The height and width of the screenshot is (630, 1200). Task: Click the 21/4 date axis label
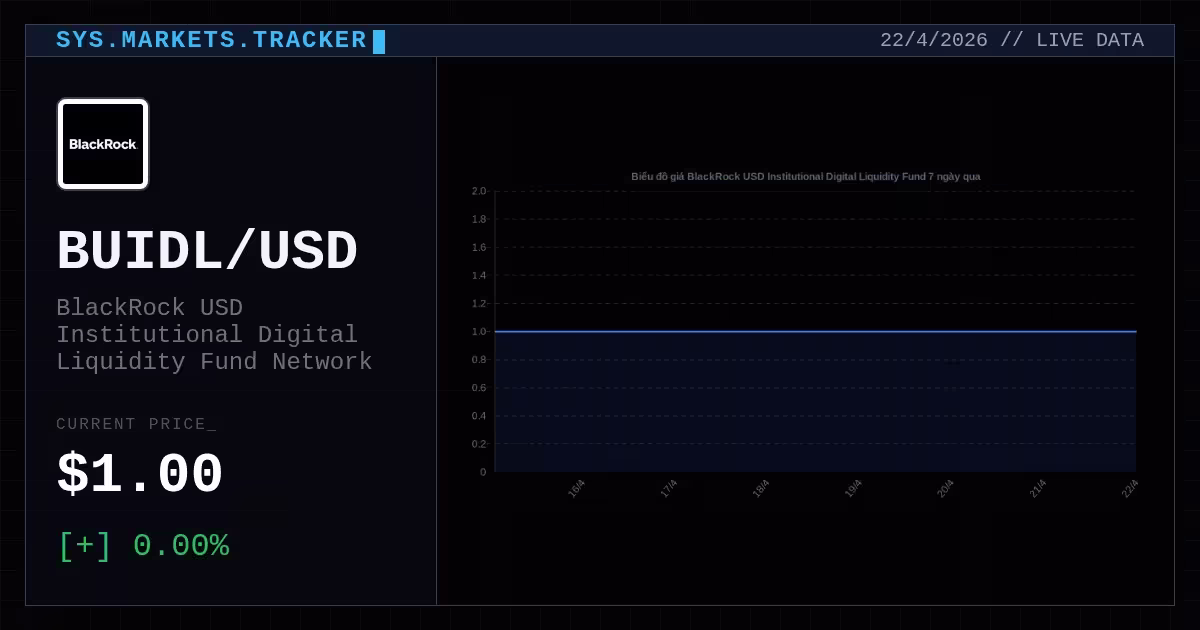[x=1038, y=488]
